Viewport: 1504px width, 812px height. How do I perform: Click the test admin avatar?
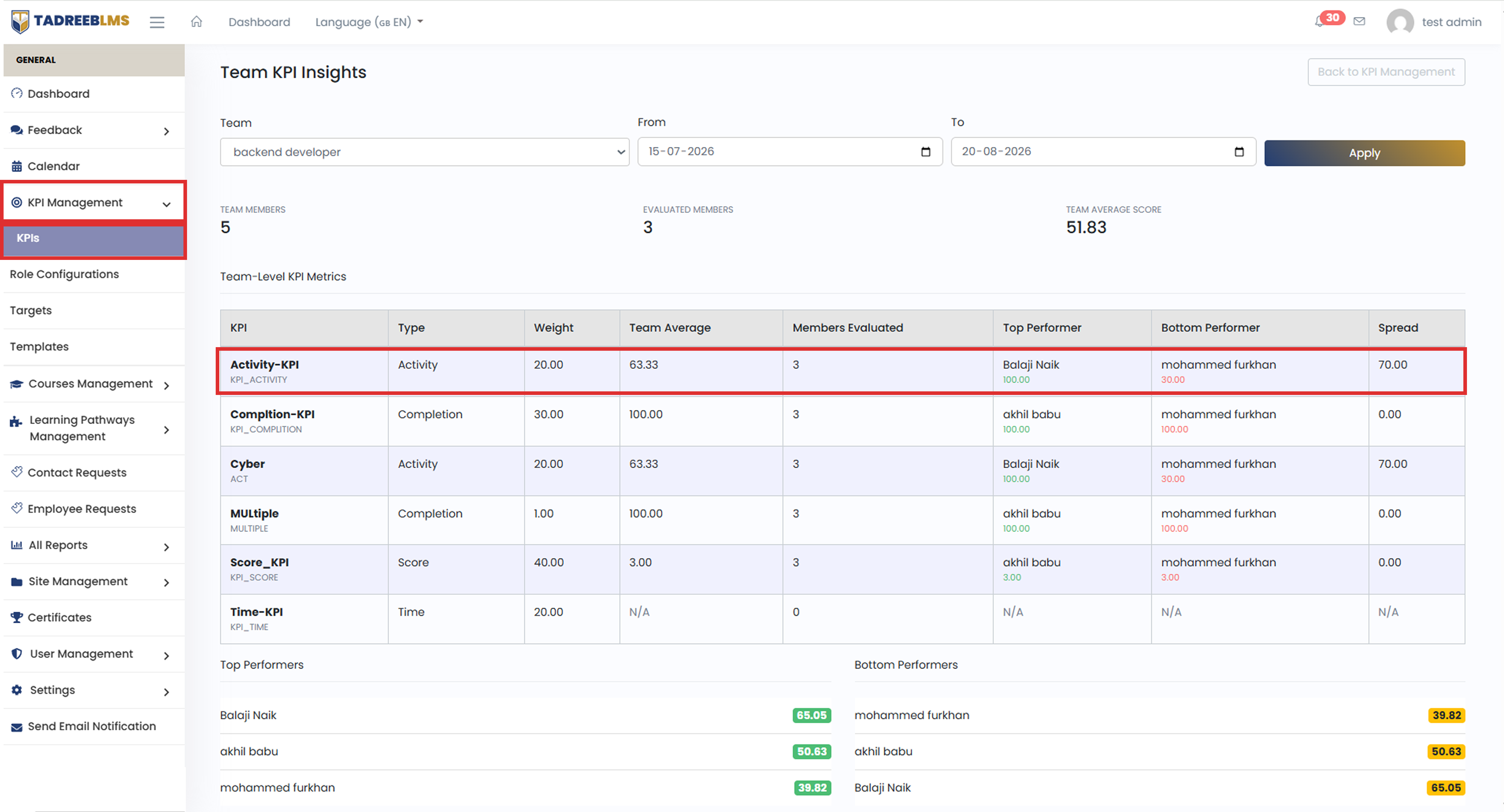point(1399,22)
